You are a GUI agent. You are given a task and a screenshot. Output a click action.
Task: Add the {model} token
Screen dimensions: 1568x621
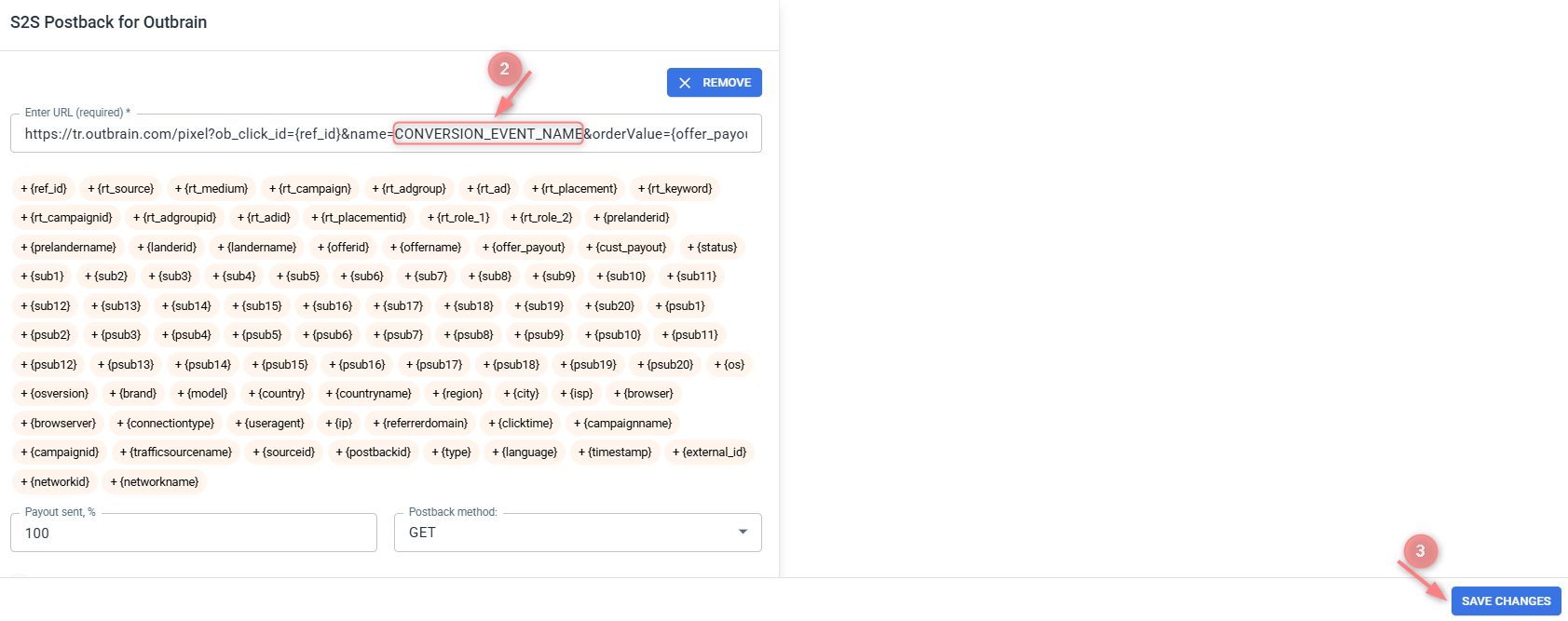click(x=202, y=394)
